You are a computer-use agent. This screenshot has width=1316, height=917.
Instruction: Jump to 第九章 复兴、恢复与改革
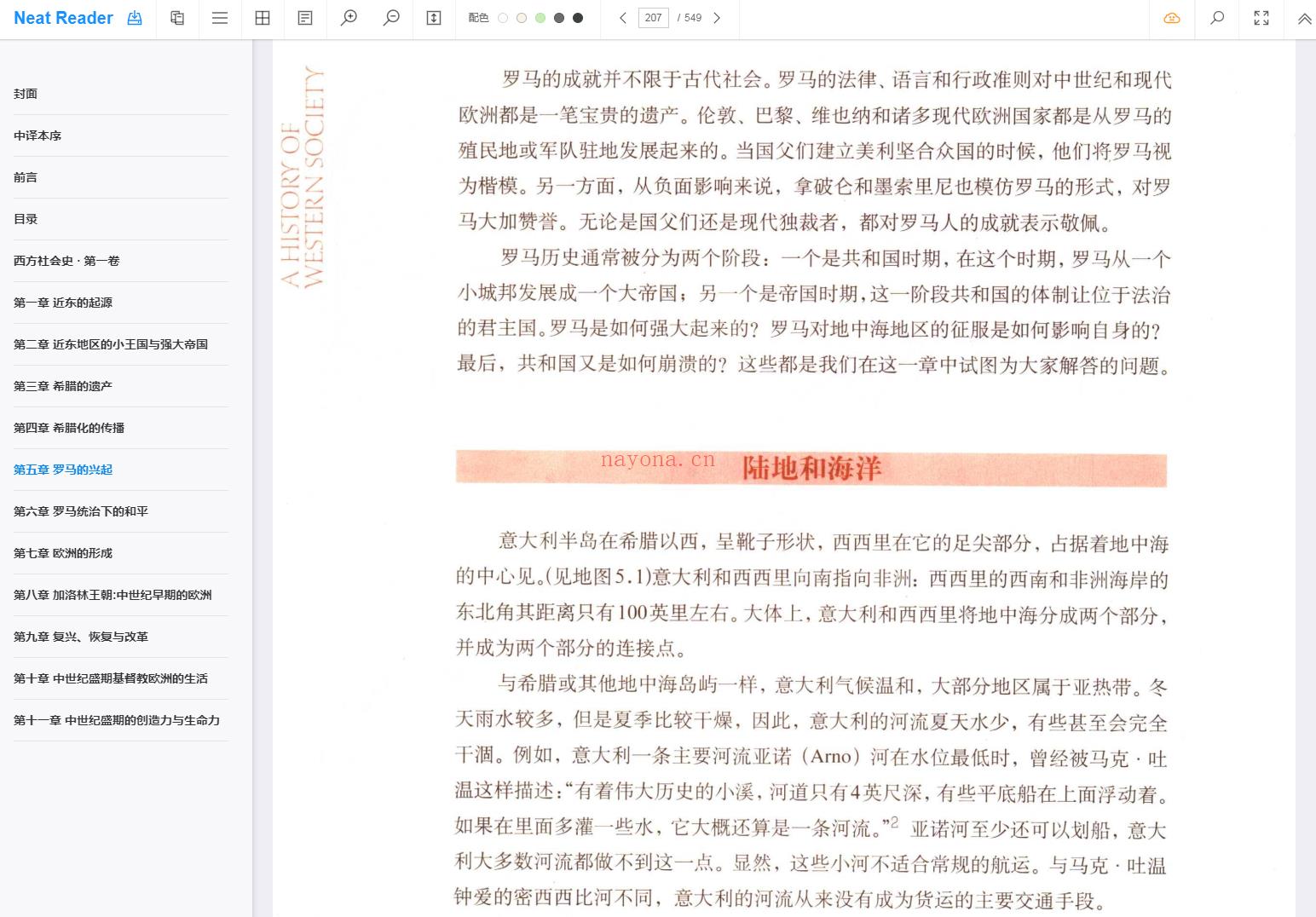pos(121,637)
